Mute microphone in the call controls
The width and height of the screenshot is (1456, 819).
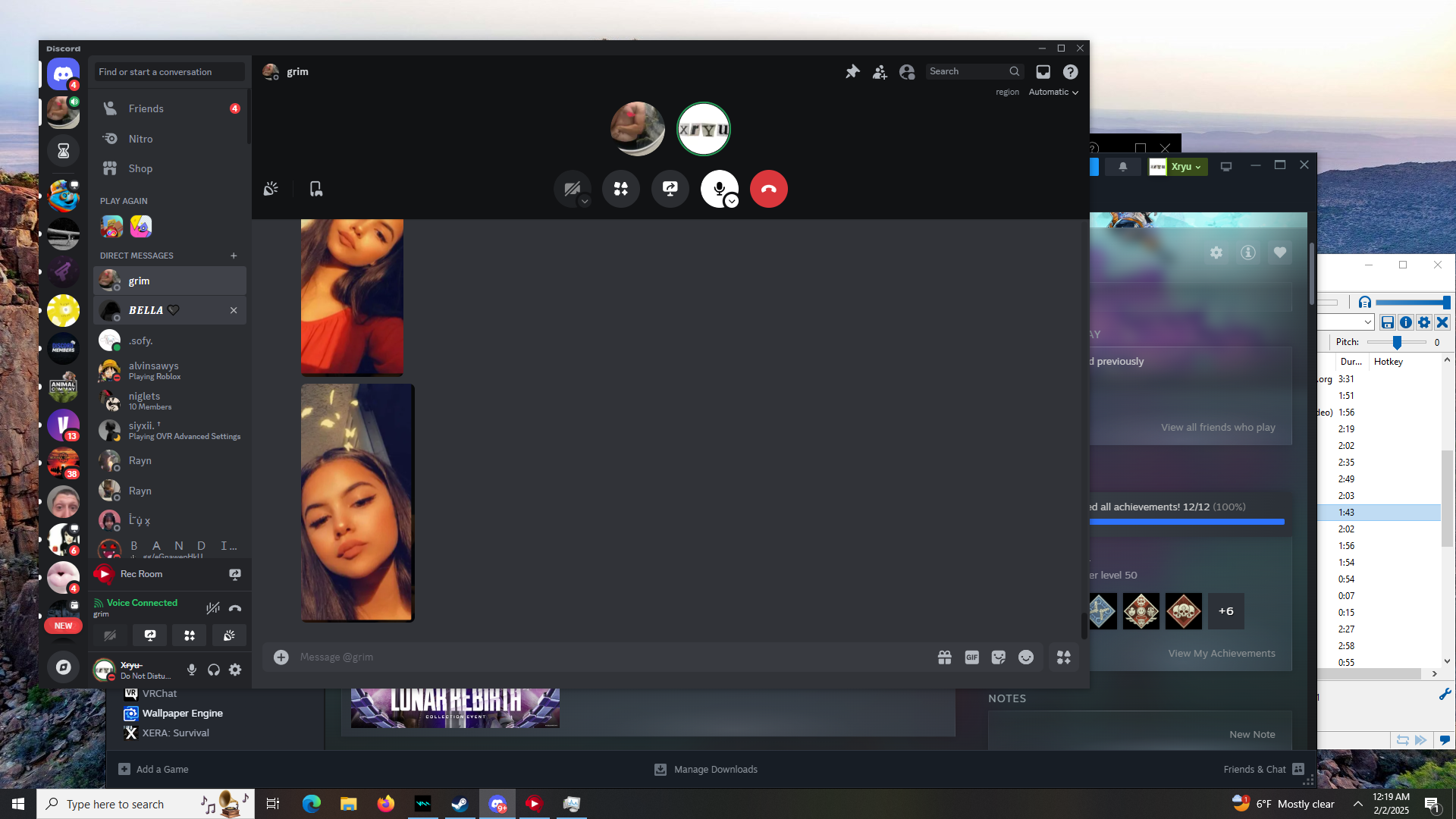[x=717, y=187]
